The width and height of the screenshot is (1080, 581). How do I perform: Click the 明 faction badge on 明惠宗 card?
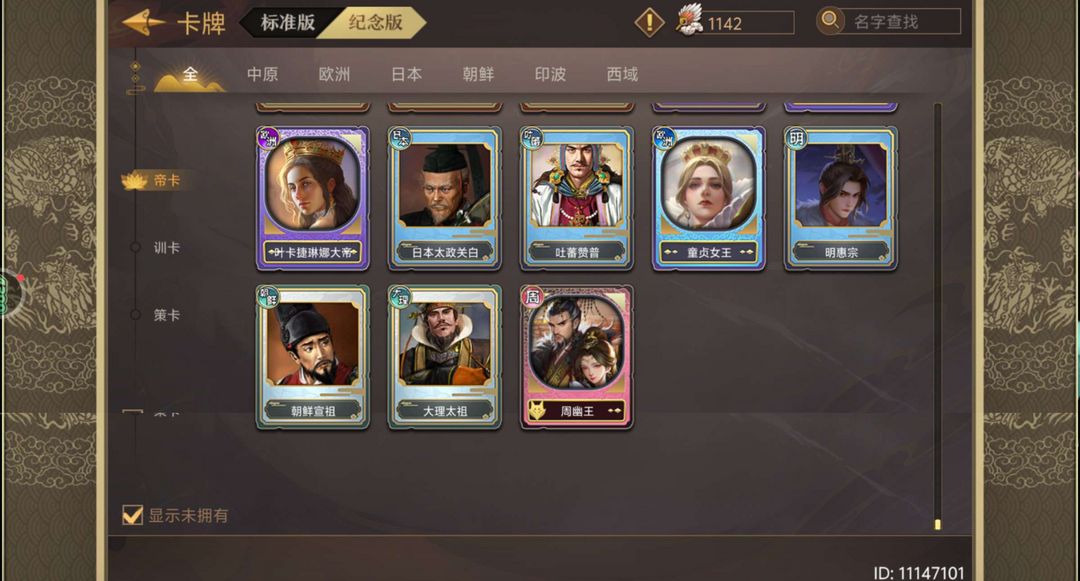(796, 138)
